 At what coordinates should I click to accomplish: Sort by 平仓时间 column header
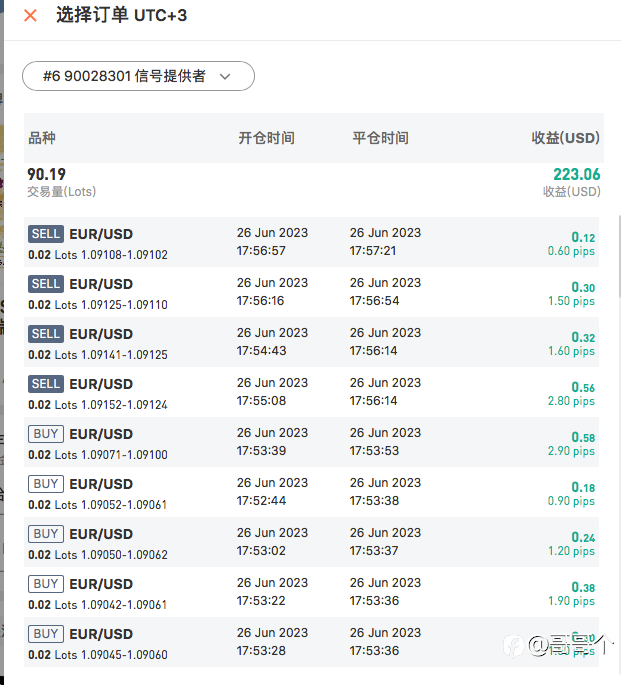point(380,138)
